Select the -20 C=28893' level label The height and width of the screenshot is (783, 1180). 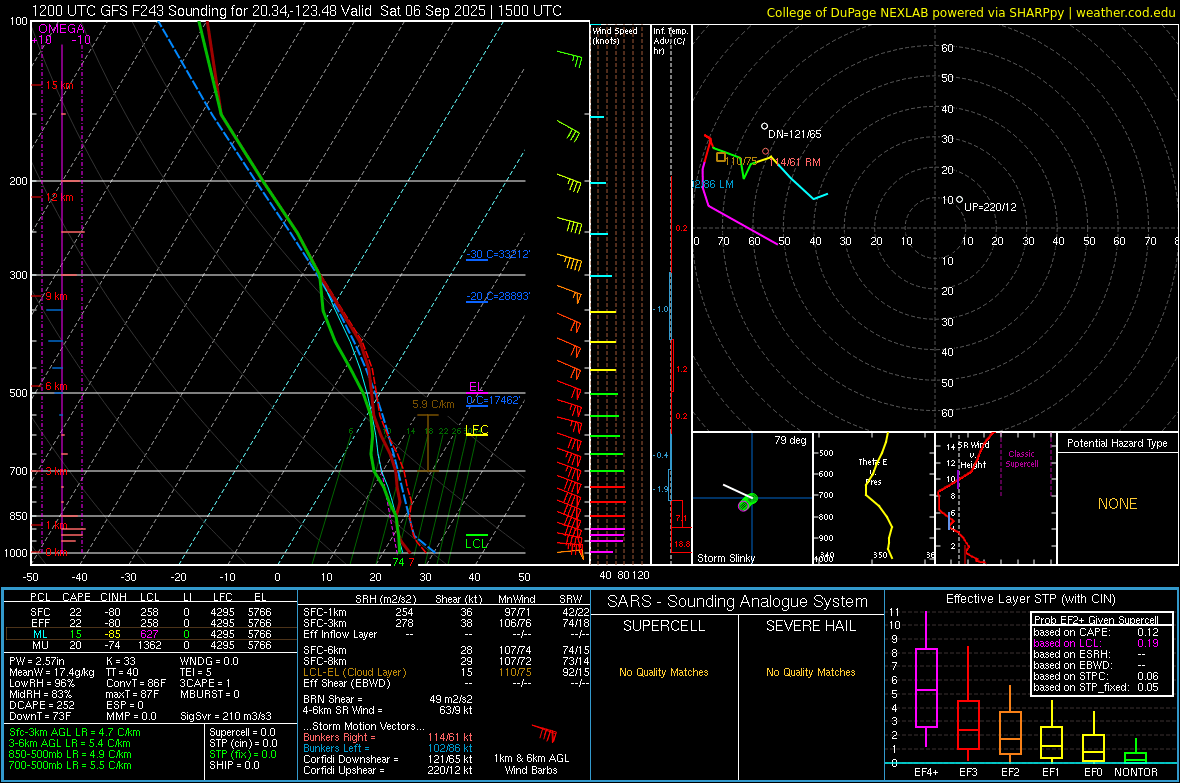pos(497,297)
